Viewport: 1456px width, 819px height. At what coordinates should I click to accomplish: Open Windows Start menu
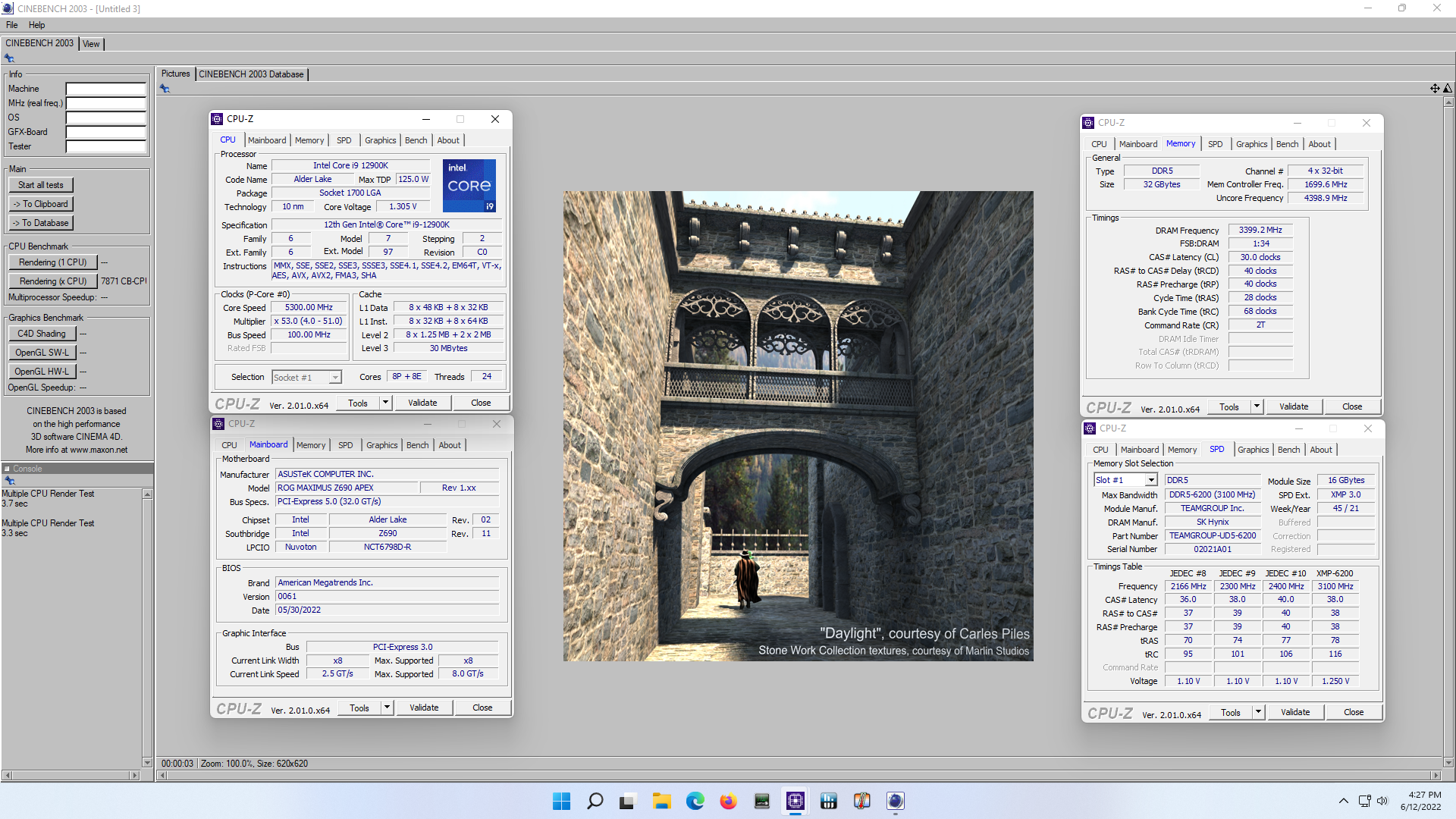561,801
